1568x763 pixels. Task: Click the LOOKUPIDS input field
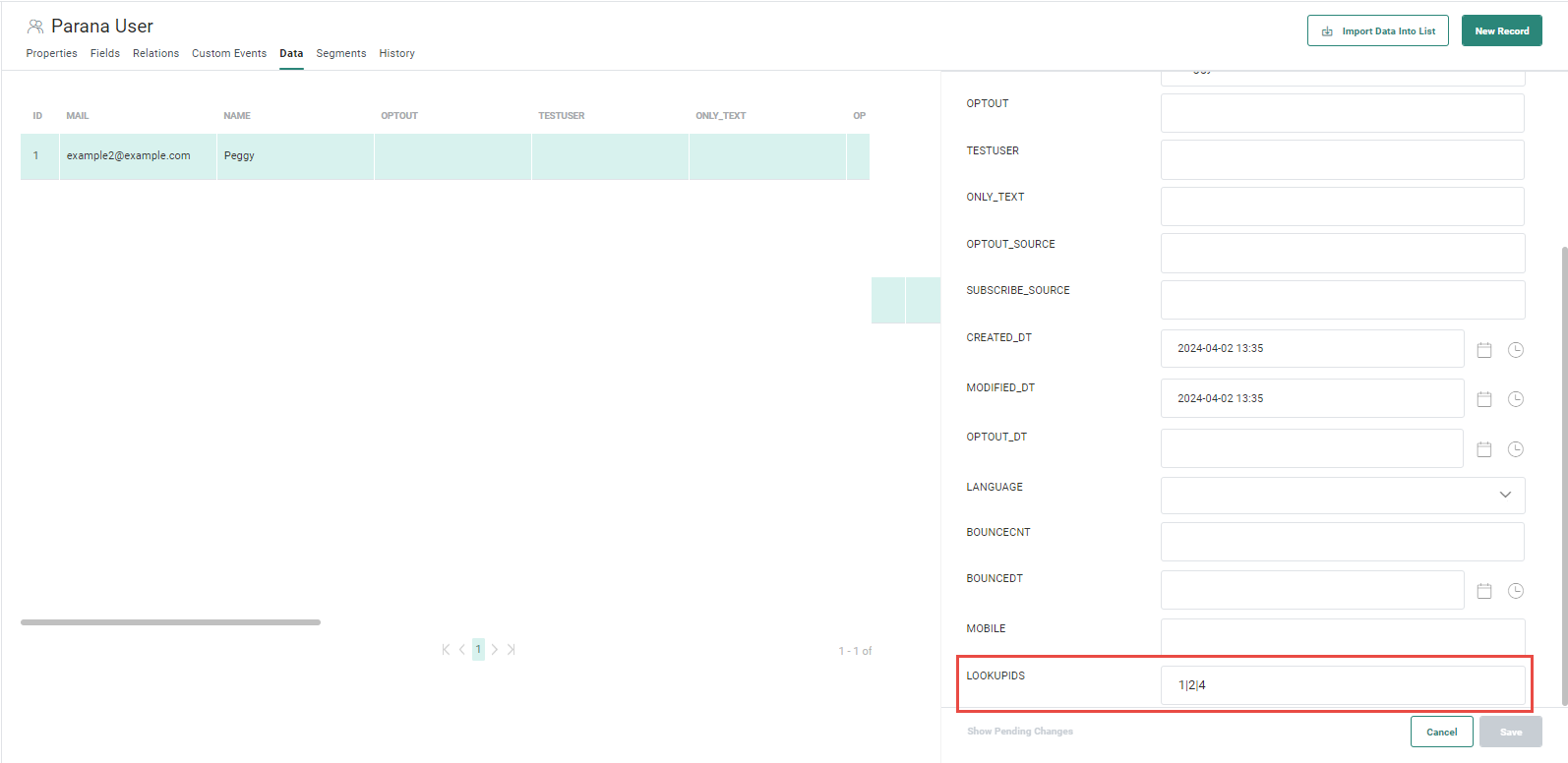pos(1342,685)
